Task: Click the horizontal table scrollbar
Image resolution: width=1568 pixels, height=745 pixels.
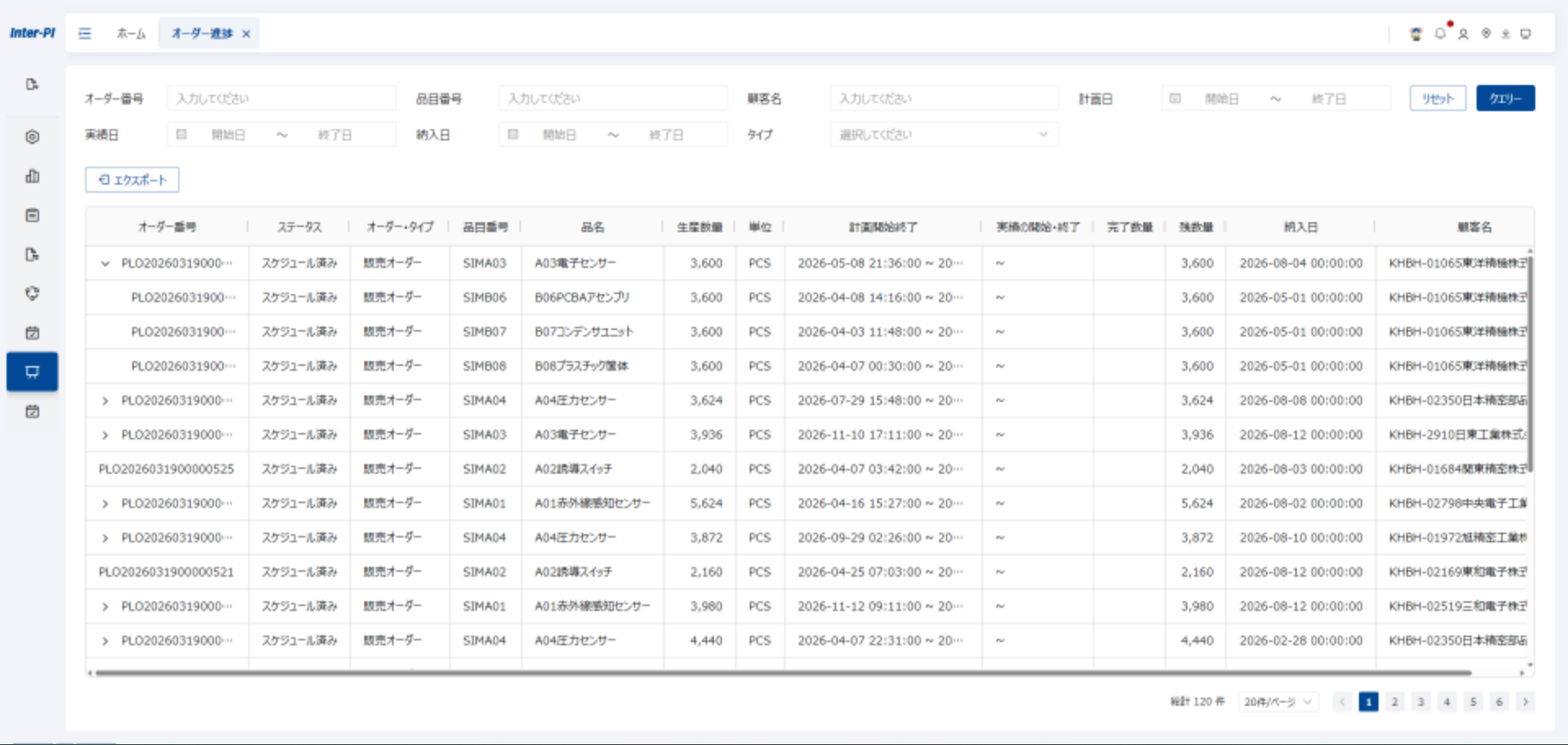Action: (782, 673)
